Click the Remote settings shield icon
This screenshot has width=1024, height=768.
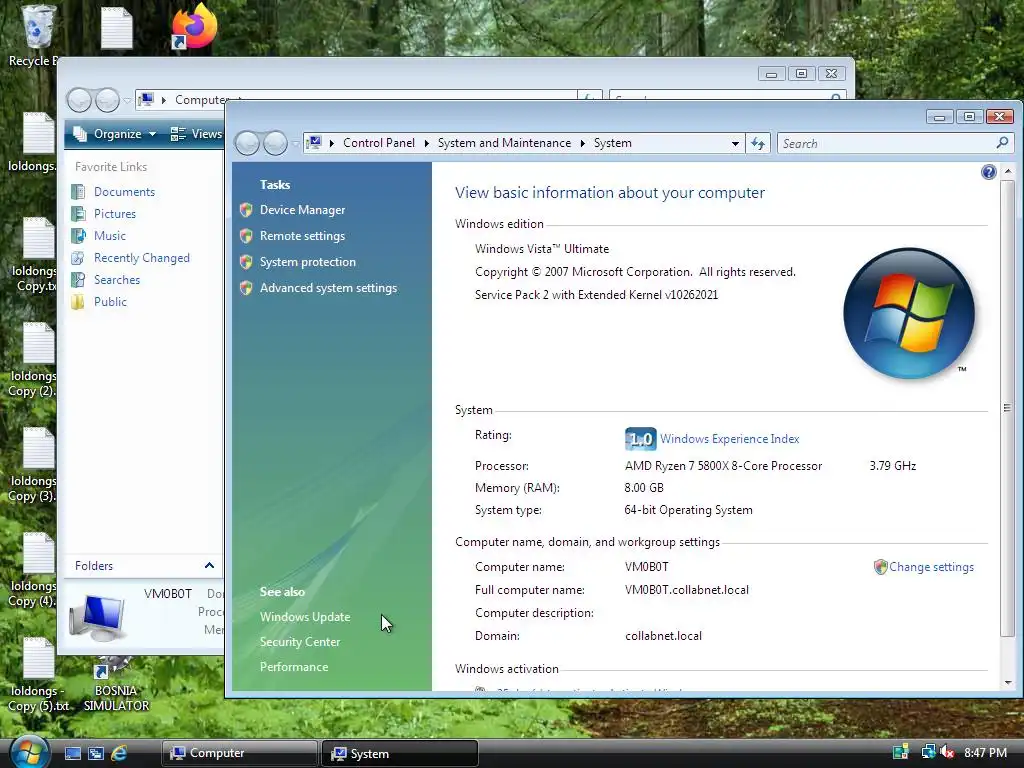(x=246, y=236)
